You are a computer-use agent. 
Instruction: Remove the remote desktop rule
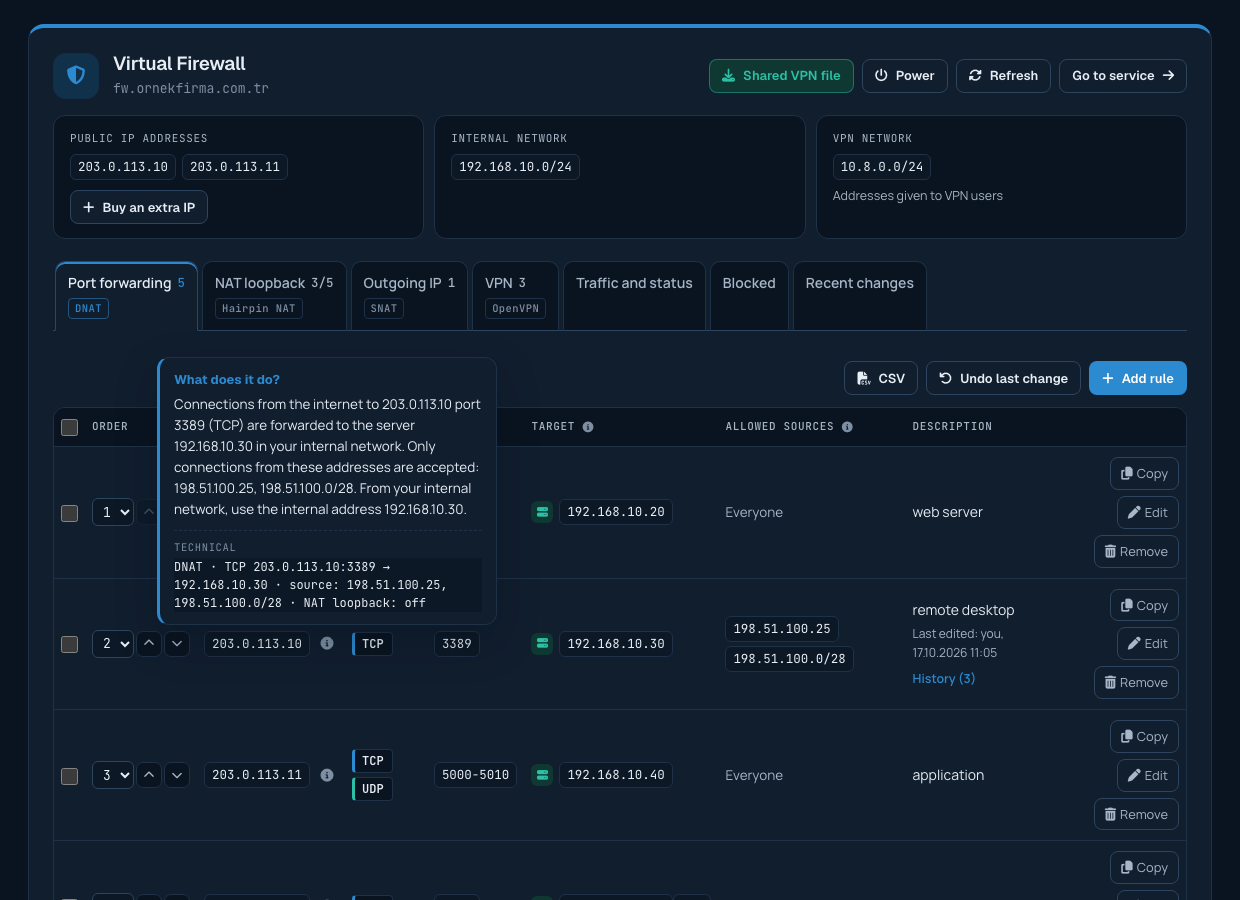[1136, 683]
